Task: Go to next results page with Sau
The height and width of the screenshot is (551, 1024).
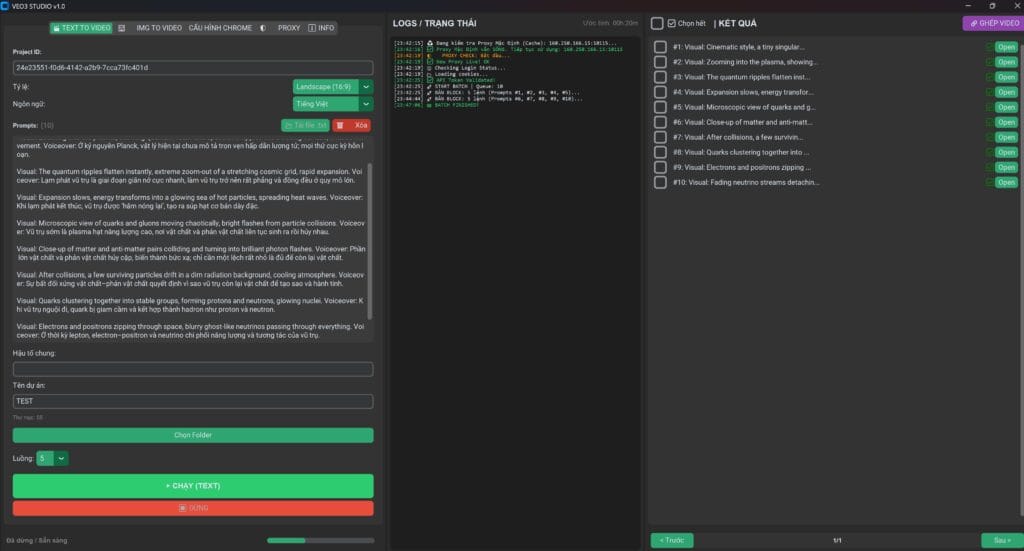Action: 1002,541
